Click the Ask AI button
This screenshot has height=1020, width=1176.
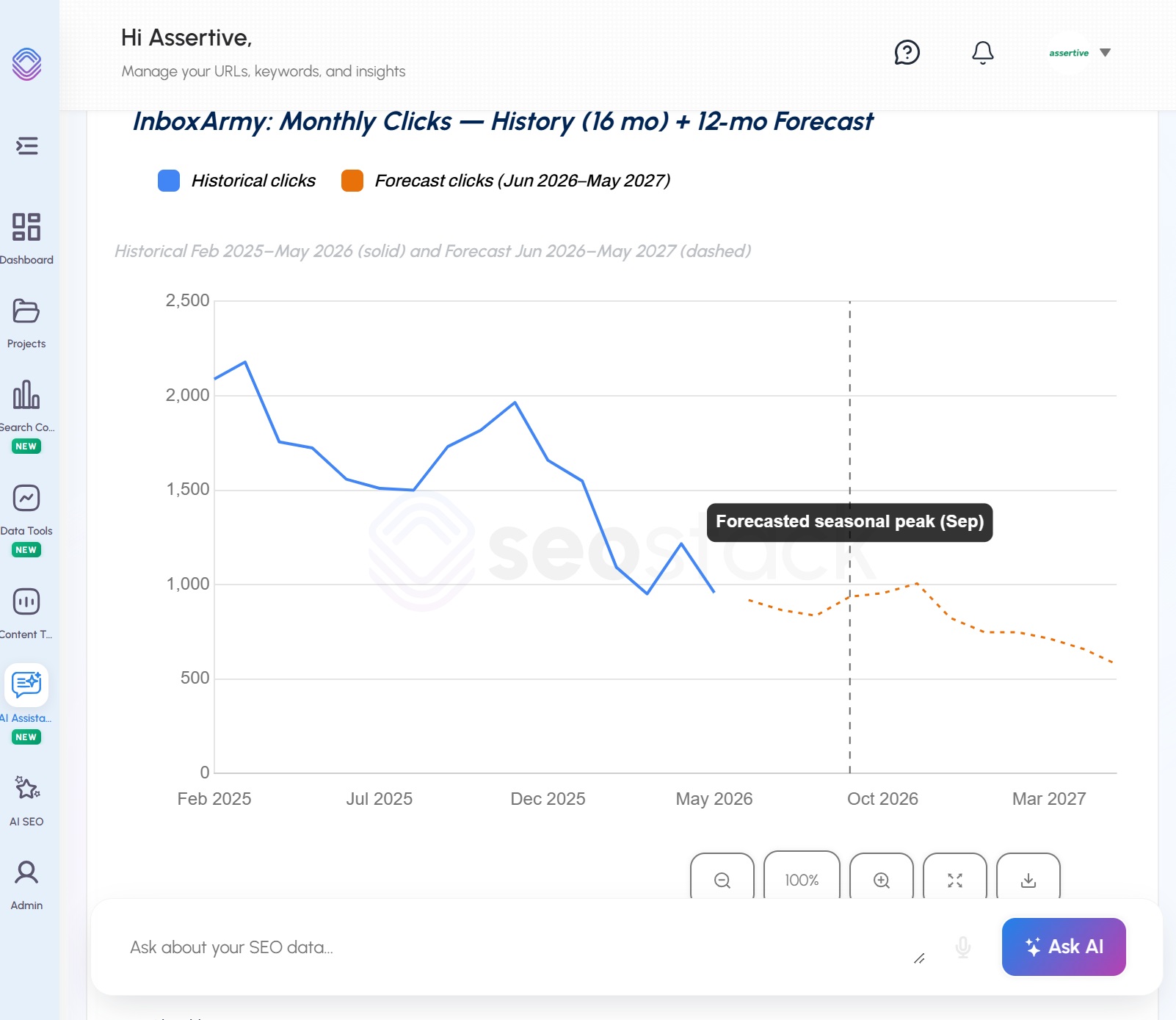(x=1064, y=947)
